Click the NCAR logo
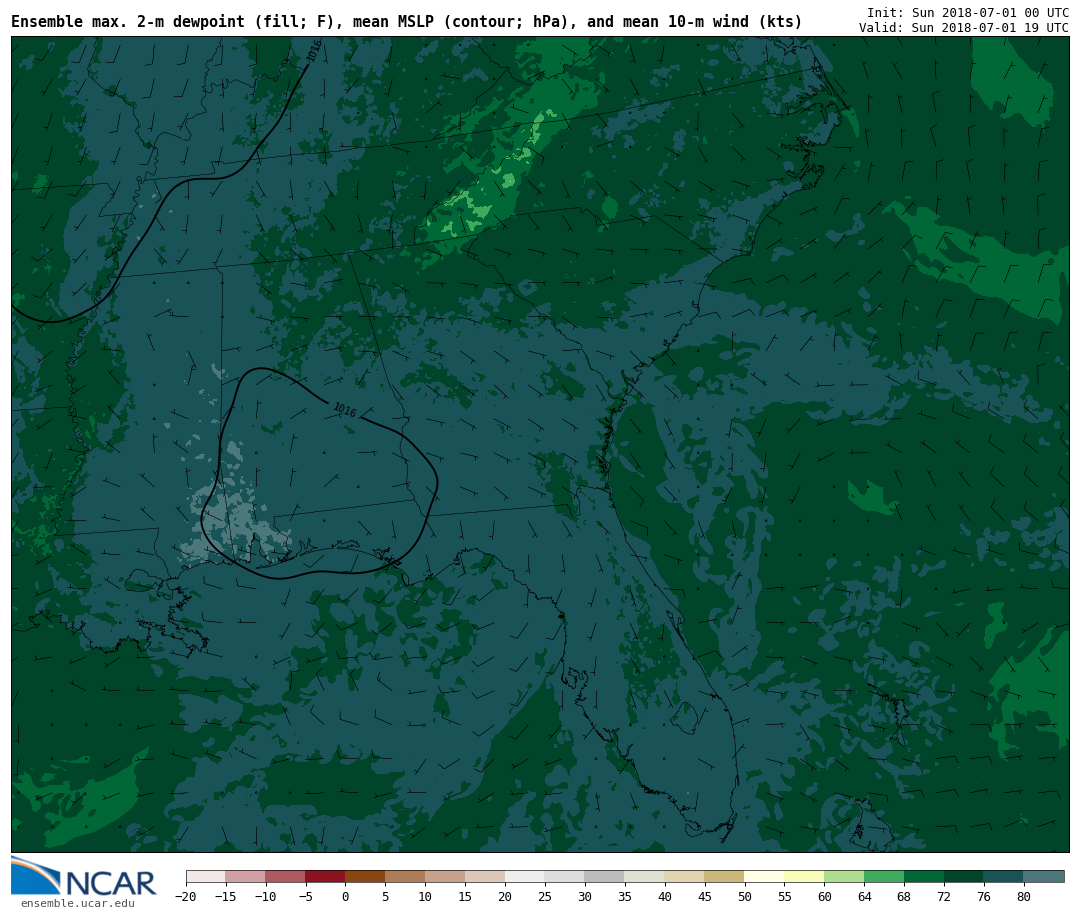 [84, 879]
